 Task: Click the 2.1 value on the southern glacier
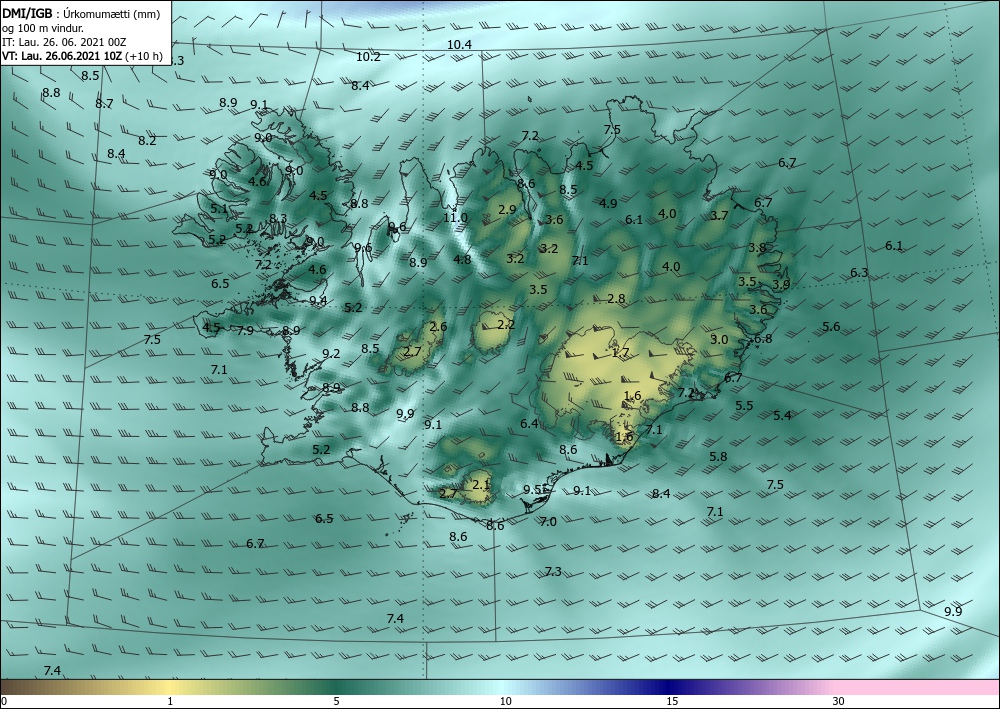pyautogui.click(x=481, y=485)
